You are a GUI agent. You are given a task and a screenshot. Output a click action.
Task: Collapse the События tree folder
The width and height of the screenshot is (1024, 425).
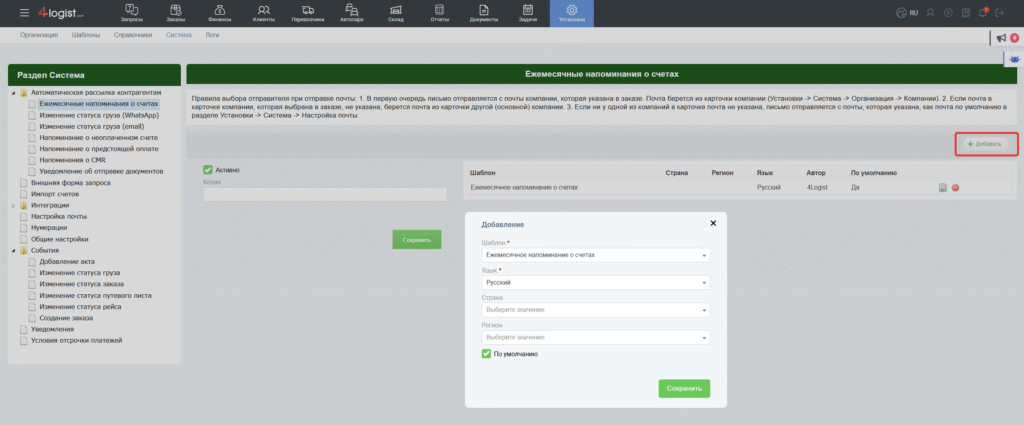[x=13, y=250]
